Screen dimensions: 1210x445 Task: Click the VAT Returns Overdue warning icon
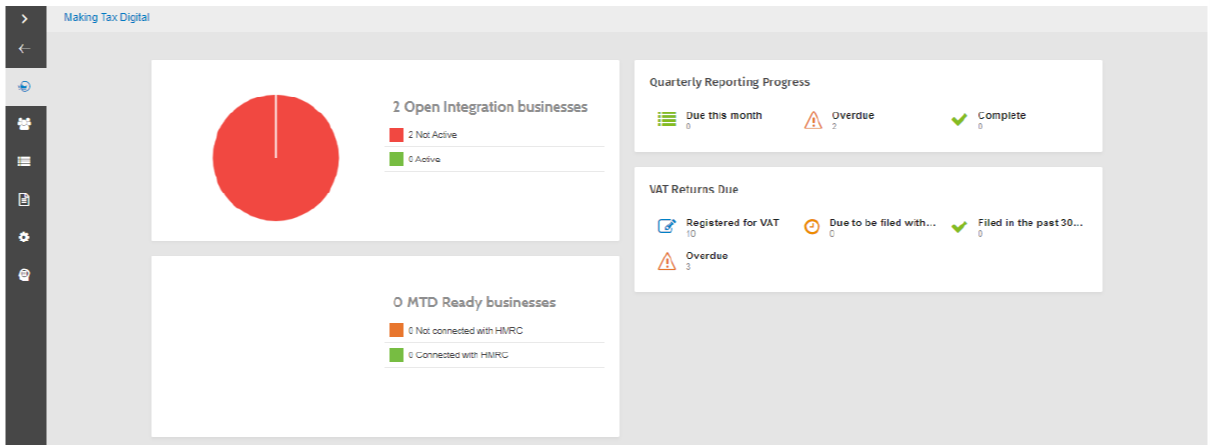click(x=667, y=261)
